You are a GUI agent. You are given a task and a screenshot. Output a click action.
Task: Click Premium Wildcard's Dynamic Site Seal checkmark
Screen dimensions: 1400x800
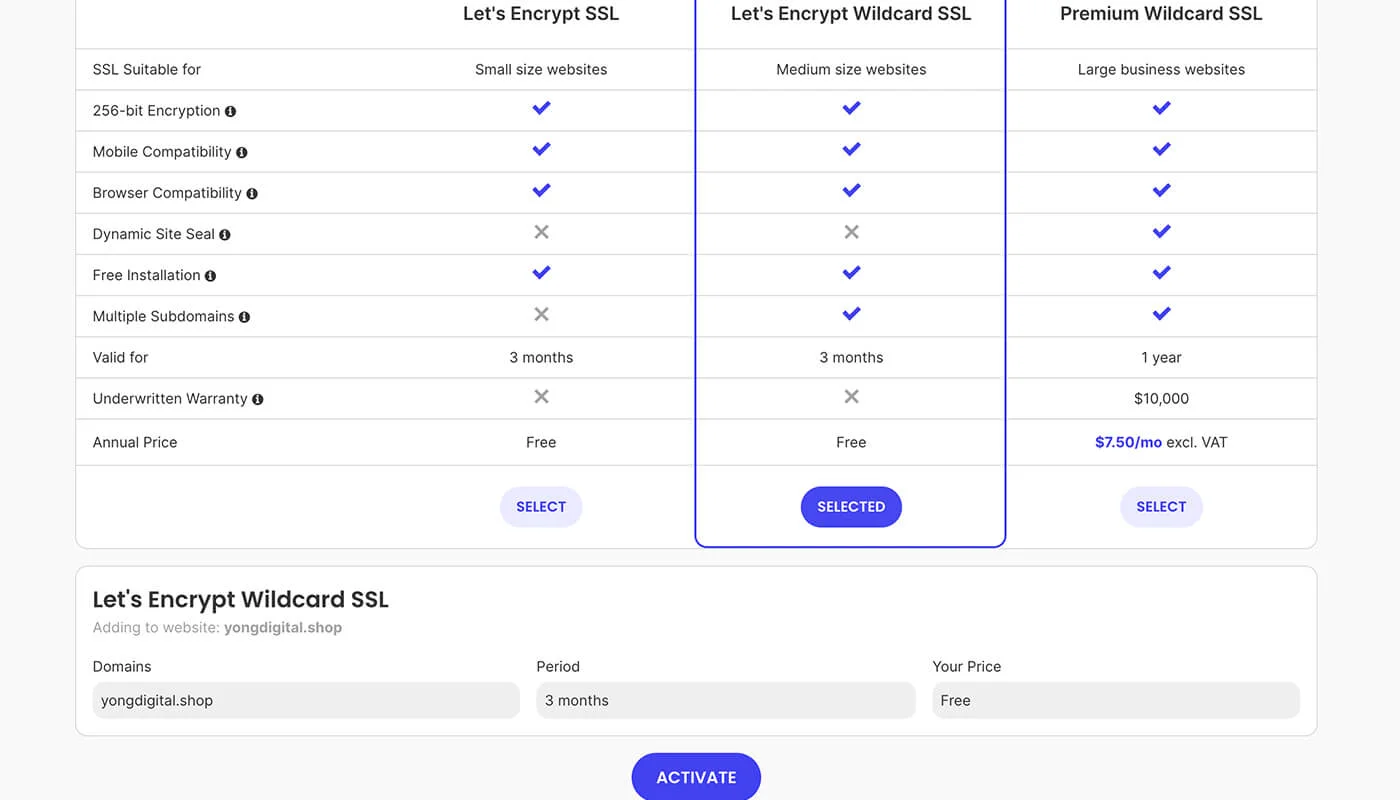point(1161,231)
